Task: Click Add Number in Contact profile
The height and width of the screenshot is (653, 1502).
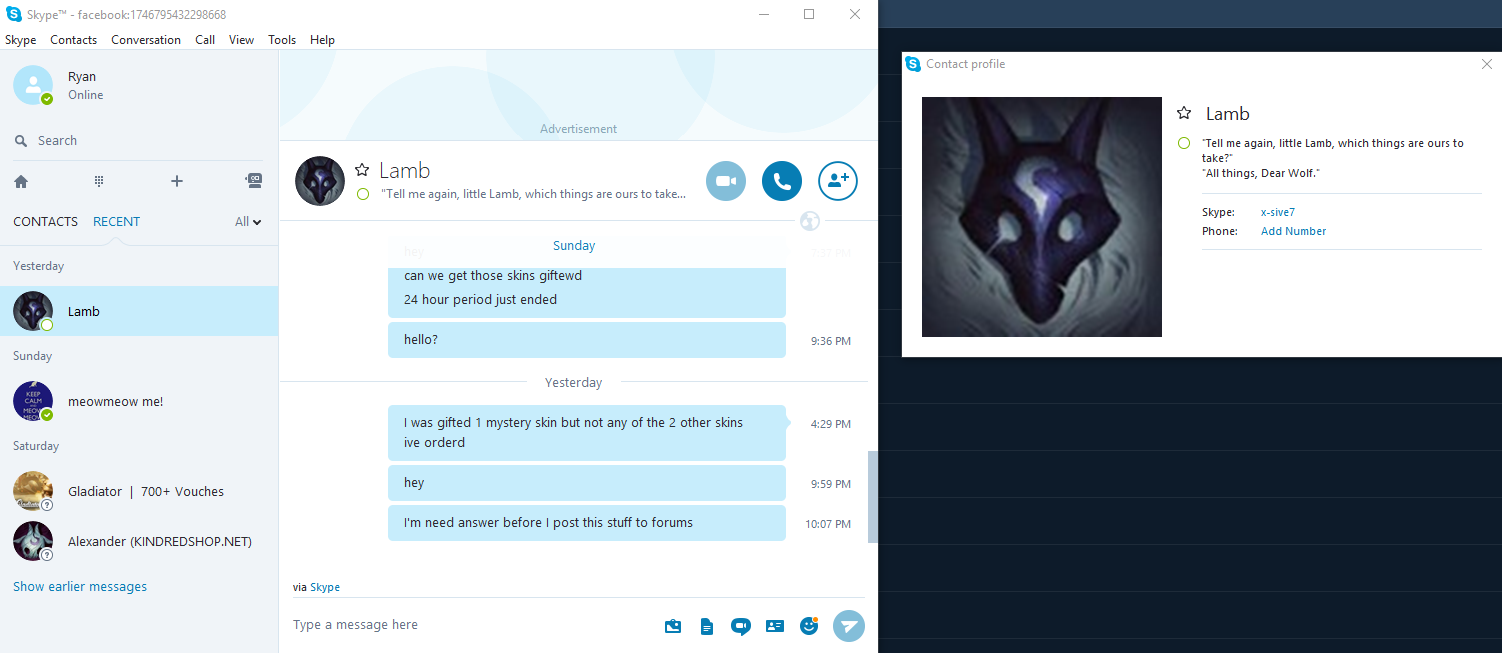Action: coord(1293,231)
